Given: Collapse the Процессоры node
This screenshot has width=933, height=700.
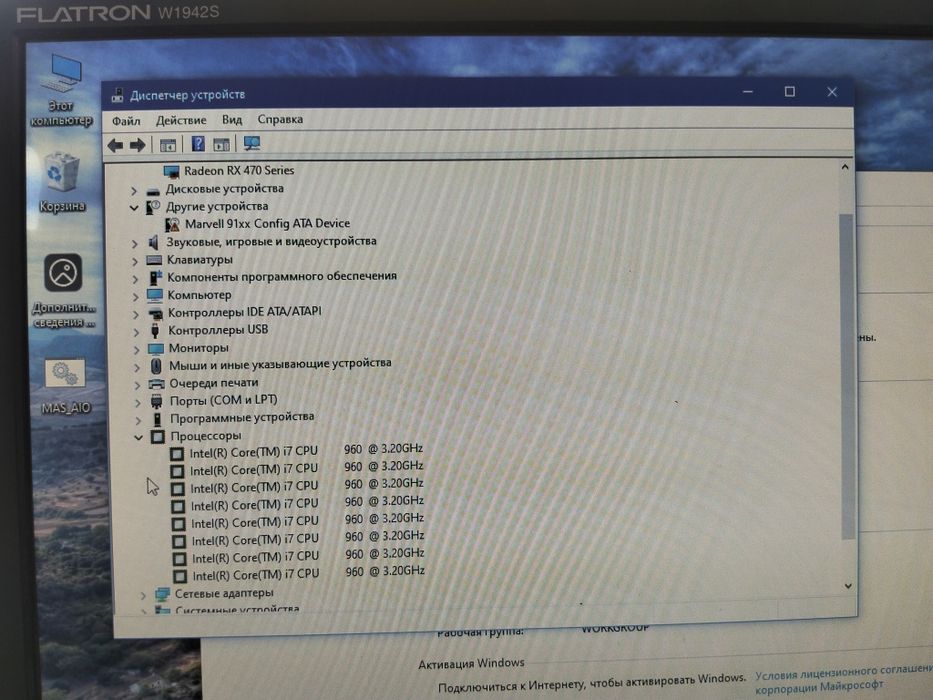Looking at the screenshot, I should click(139, 438).
